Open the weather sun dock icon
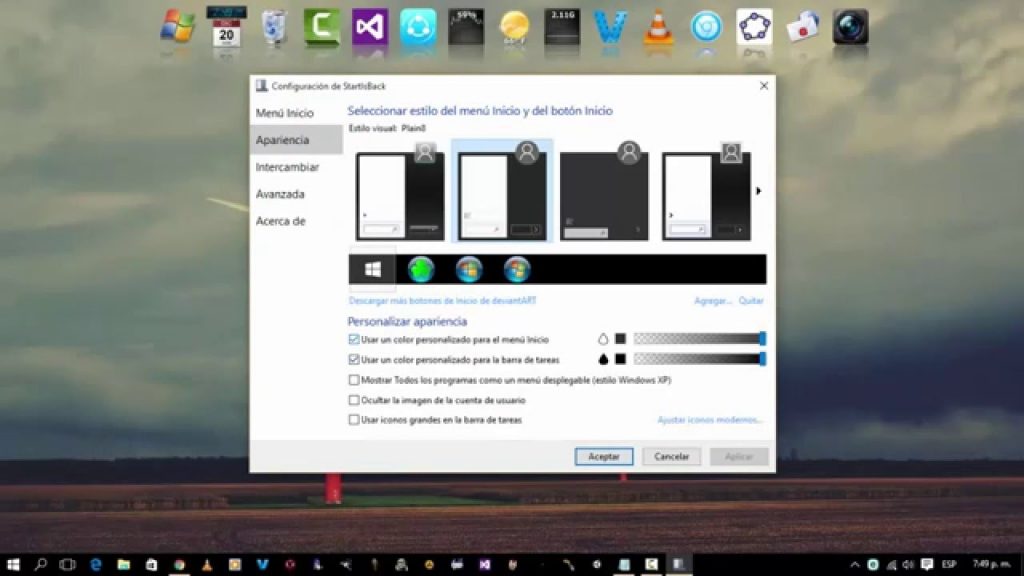Viewport: 1024px width, 576px height. (514, 28)
